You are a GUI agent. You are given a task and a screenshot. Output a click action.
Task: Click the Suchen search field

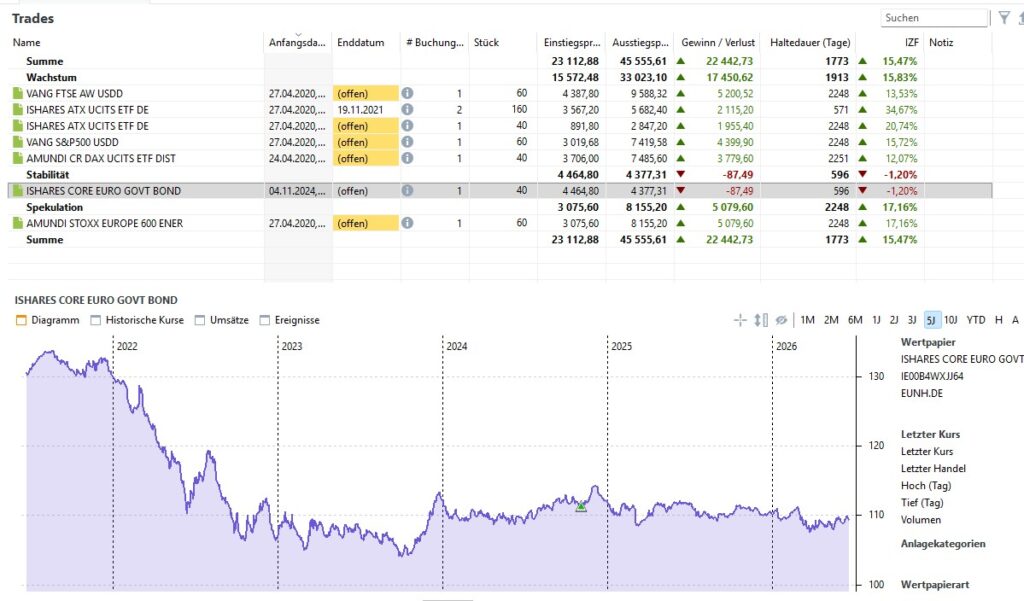click(934, 18)
